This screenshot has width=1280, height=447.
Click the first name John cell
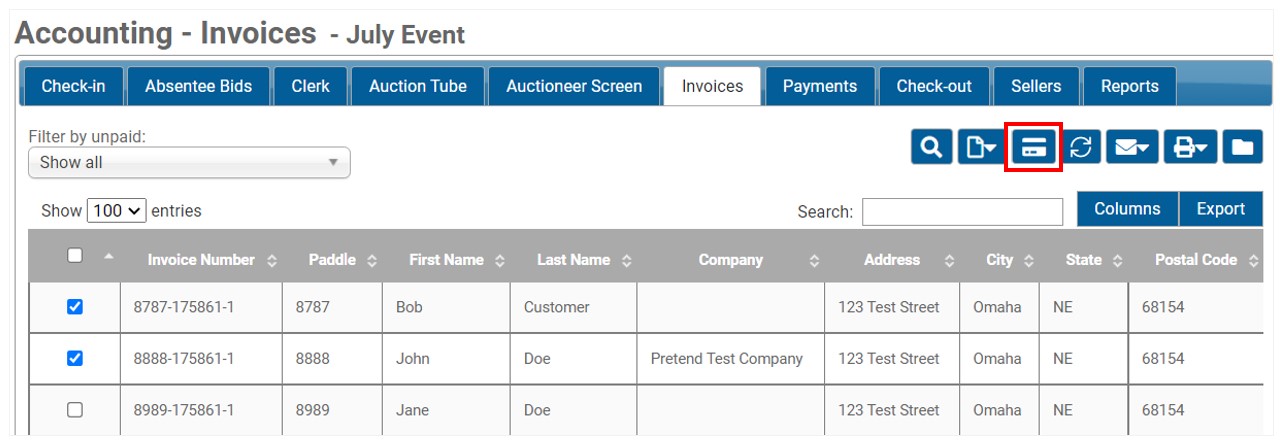click(x=446, y=358)
